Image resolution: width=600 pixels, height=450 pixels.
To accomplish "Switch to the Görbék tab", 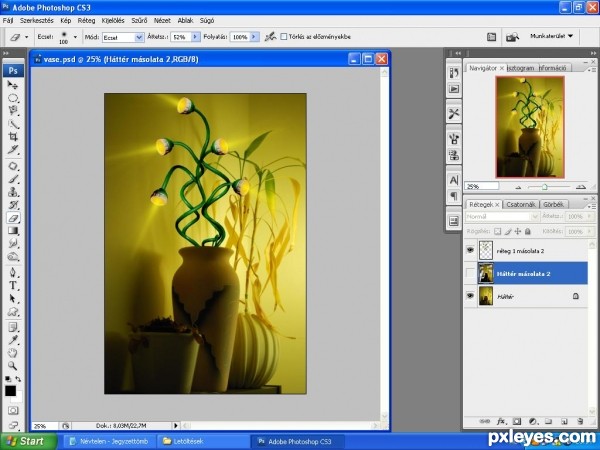I will pos(554,204).
